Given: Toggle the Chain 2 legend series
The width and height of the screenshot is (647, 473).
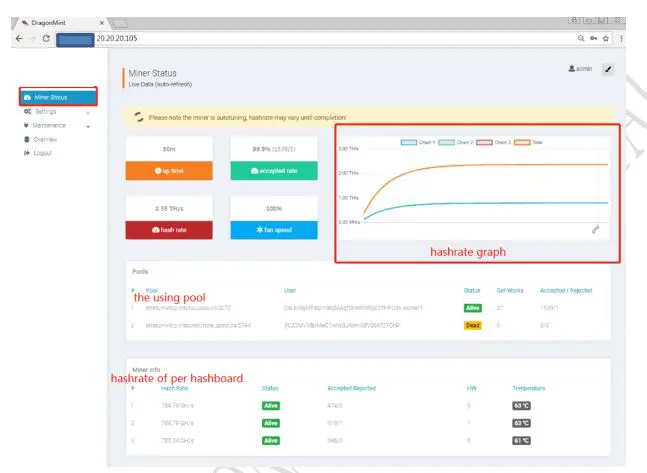Looking at the screenshot, I should point(456,142).
